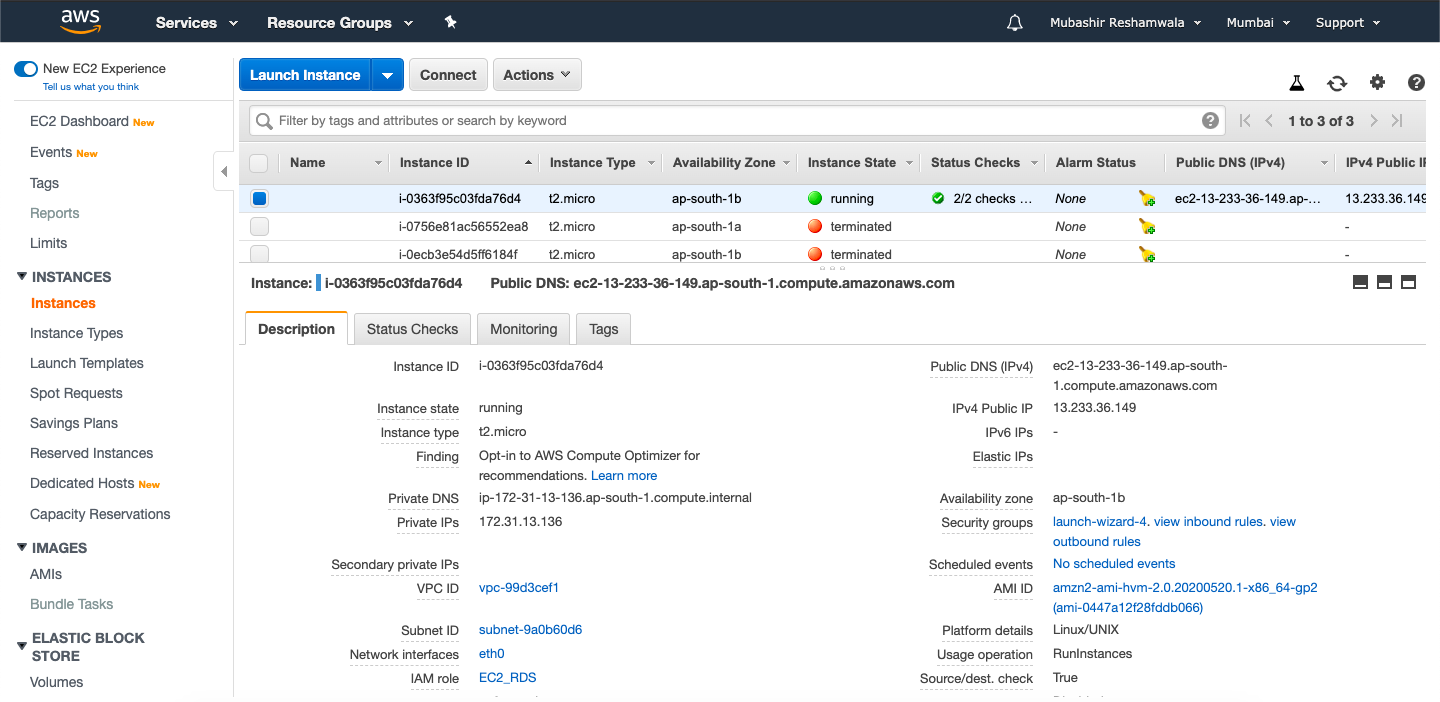Add alarm for instance i-0756e81ac56552ea8
Screen dimensions: 1440x702
tap(1147, 227)
